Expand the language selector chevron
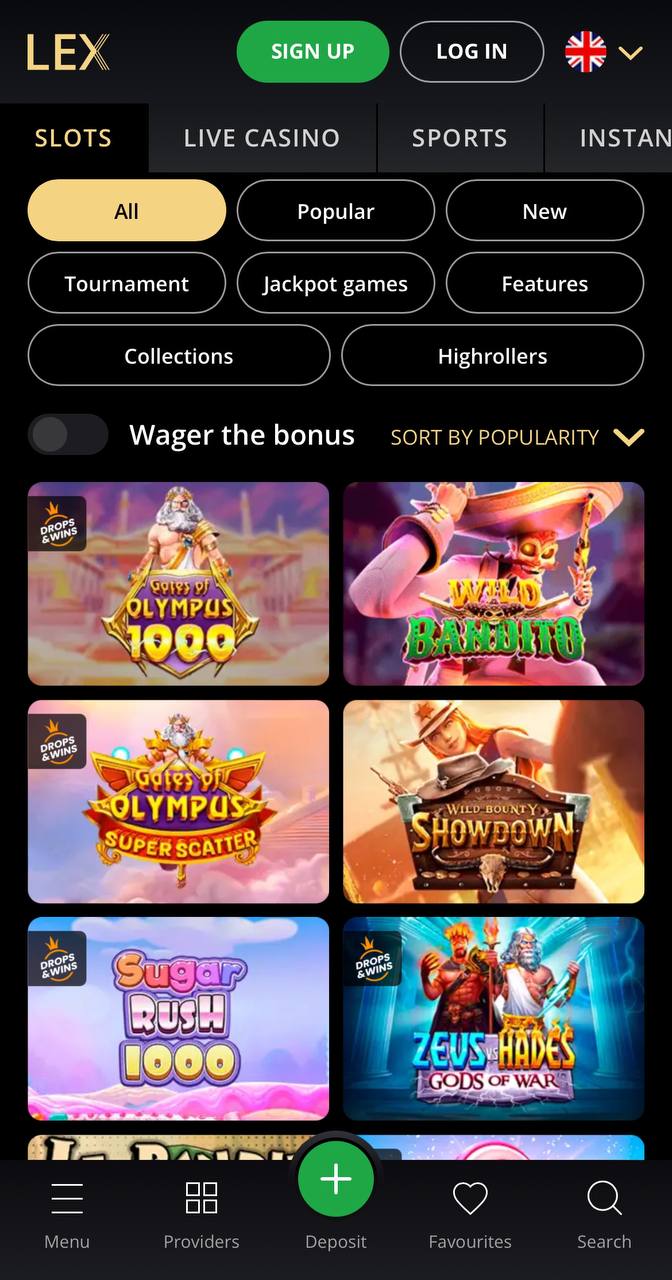The image size is (672, 1280). (x=630, y=52)
